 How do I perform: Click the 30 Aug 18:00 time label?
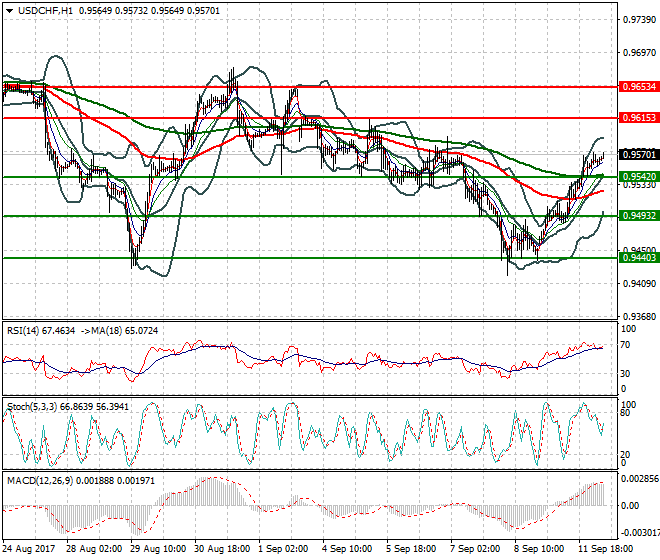point(222,549)
